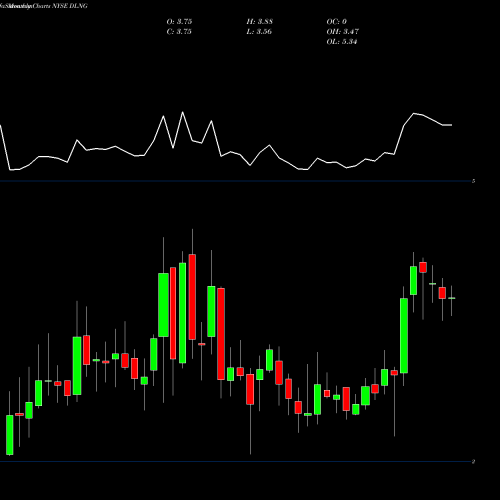Select the OL: 5.34 reading

pyautogui.click(x=342, y=42)
